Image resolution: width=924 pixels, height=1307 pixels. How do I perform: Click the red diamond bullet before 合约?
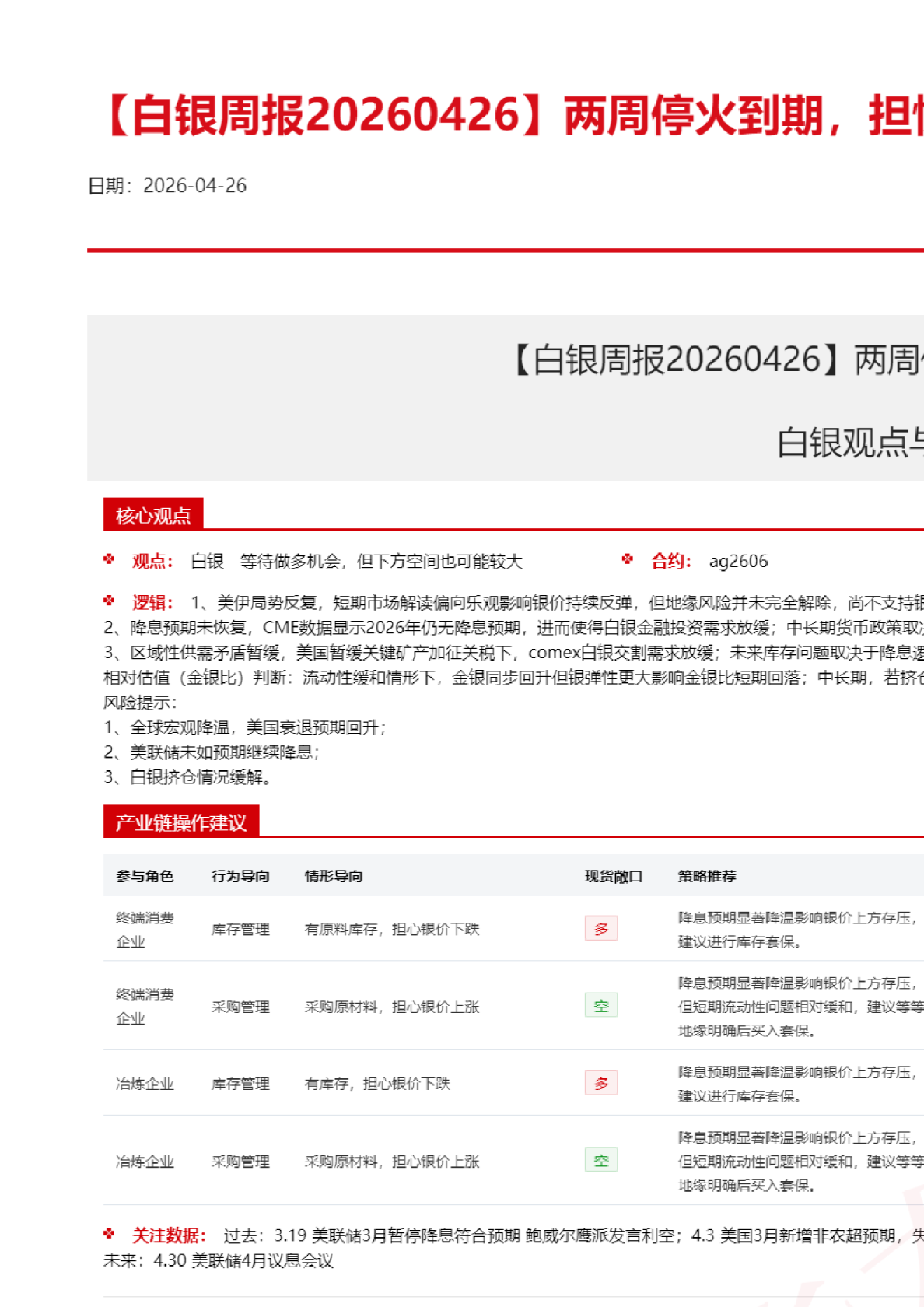click(628, 559)
